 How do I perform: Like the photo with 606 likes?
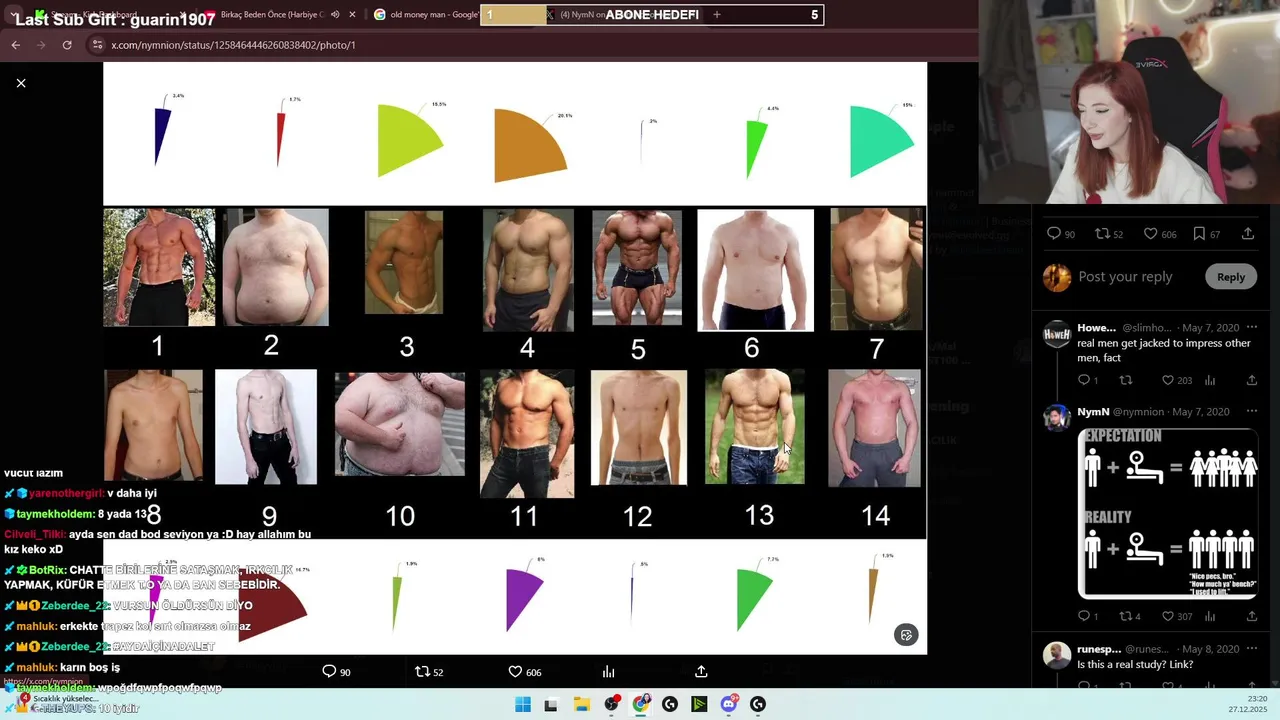coord(525,672)
